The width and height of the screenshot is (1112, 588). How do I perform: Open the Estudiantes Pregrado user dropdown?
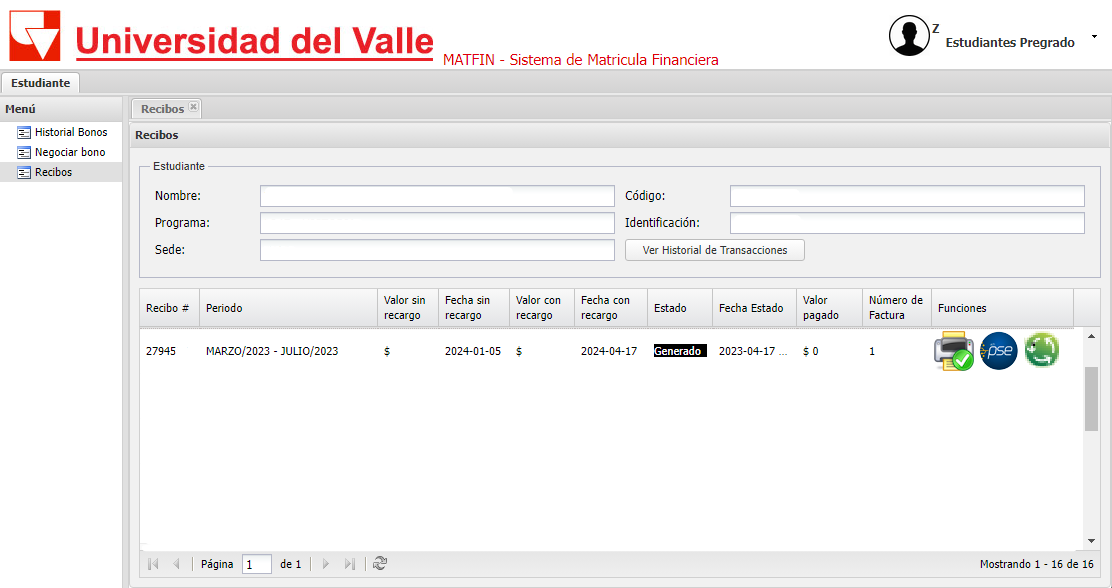tap(1094, 37)
